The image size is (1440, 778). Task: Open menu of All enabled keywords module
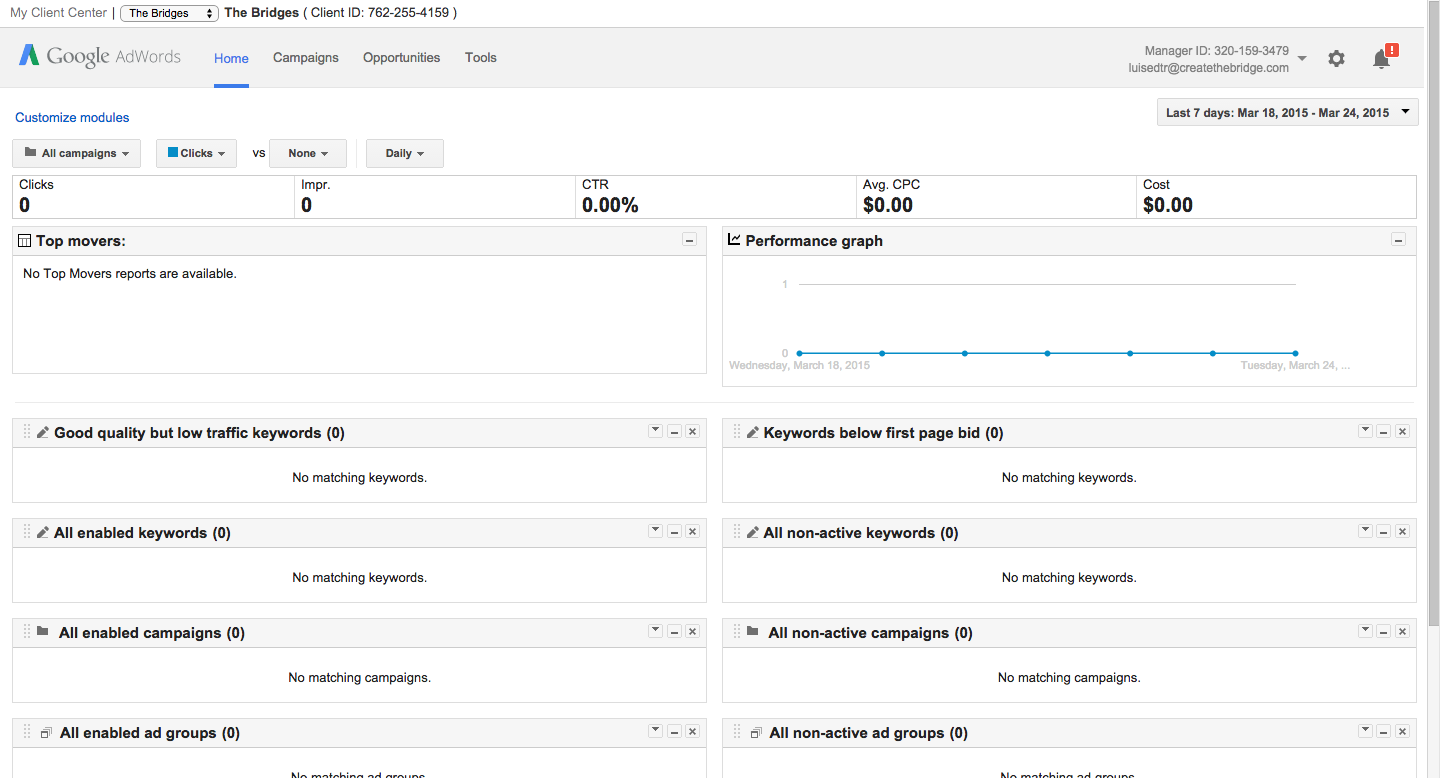(x=655, y=531)
